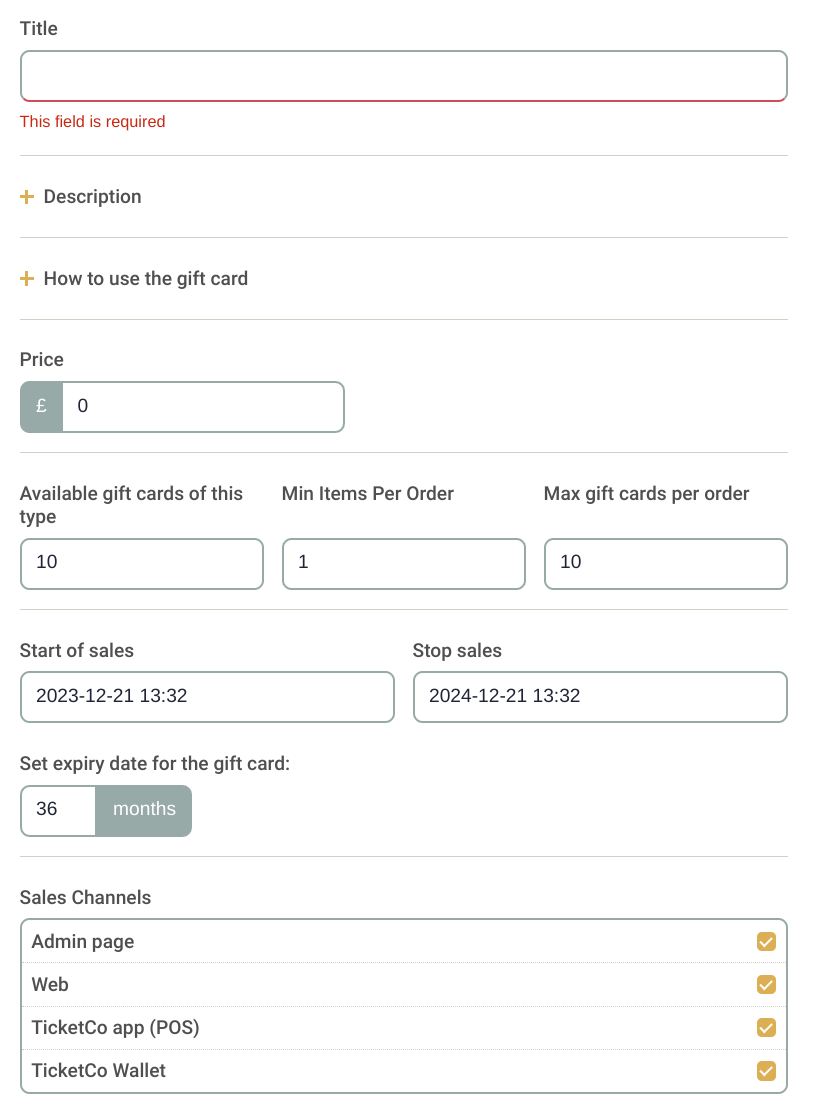Click the Max gift cards per order field
Viewport: 819px width, 1108px height.
[x=665, y=564]
